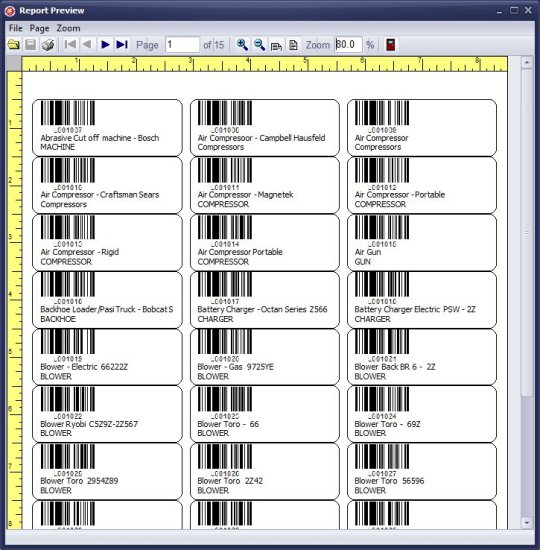Viewport: 540px width, 550px height.
Task: Close preview using red door icon
Action: click(x=391, y=45)
